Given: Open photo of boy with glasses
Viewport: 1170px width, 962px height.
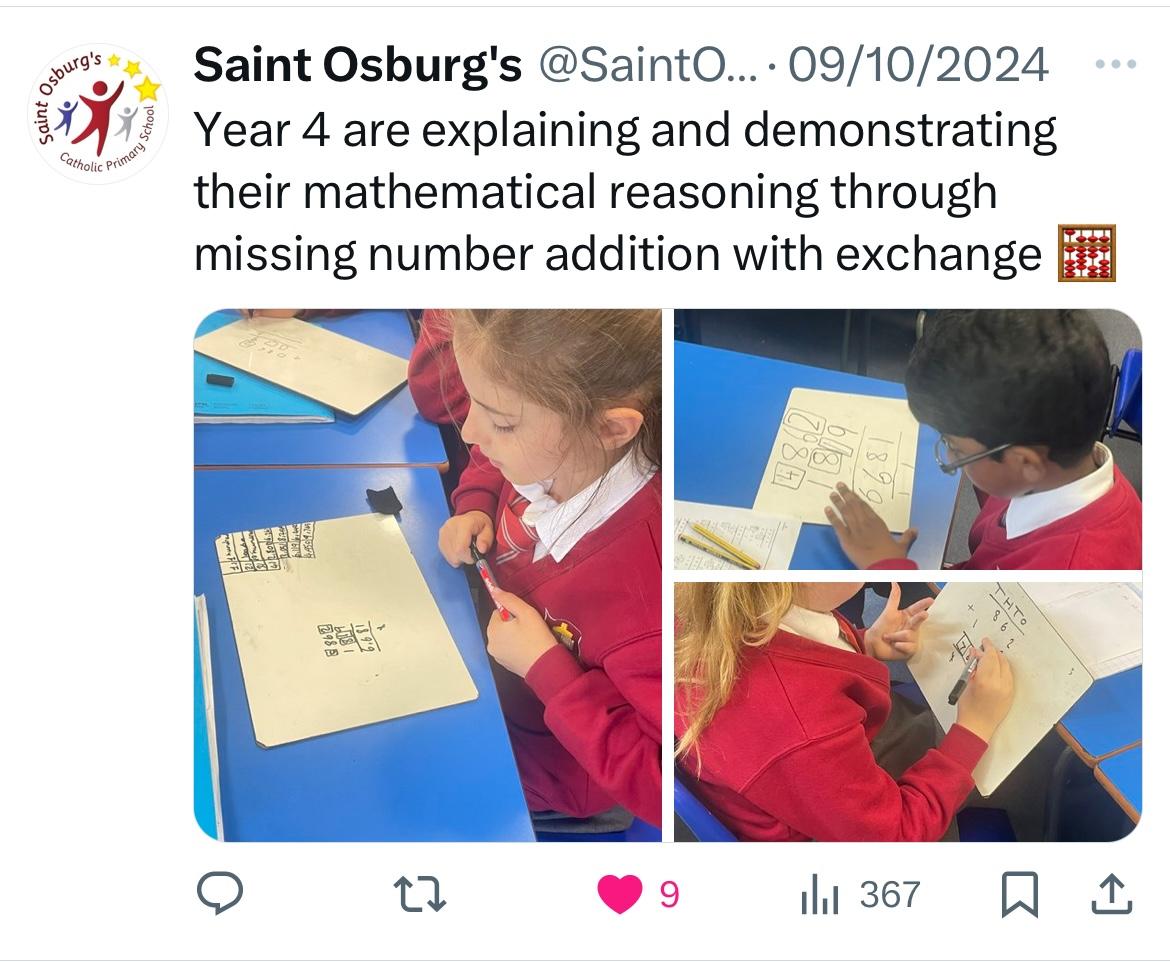Looking at the screenshot, I should pyautogui.click(x=908, y=440).
